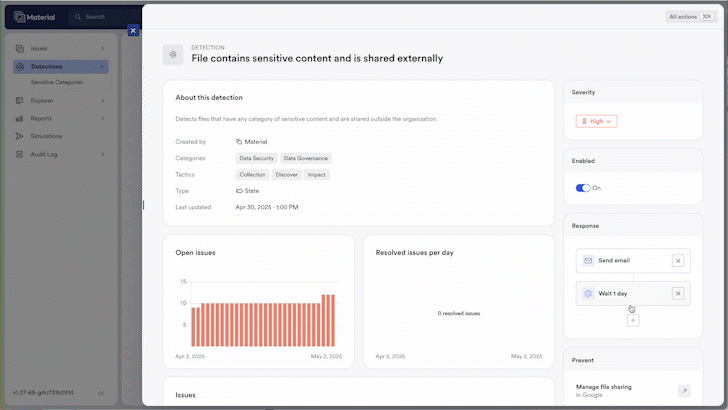Collapse the sidebar using the double-chevron
Screen dimensions: 728x410
point(101,393)
